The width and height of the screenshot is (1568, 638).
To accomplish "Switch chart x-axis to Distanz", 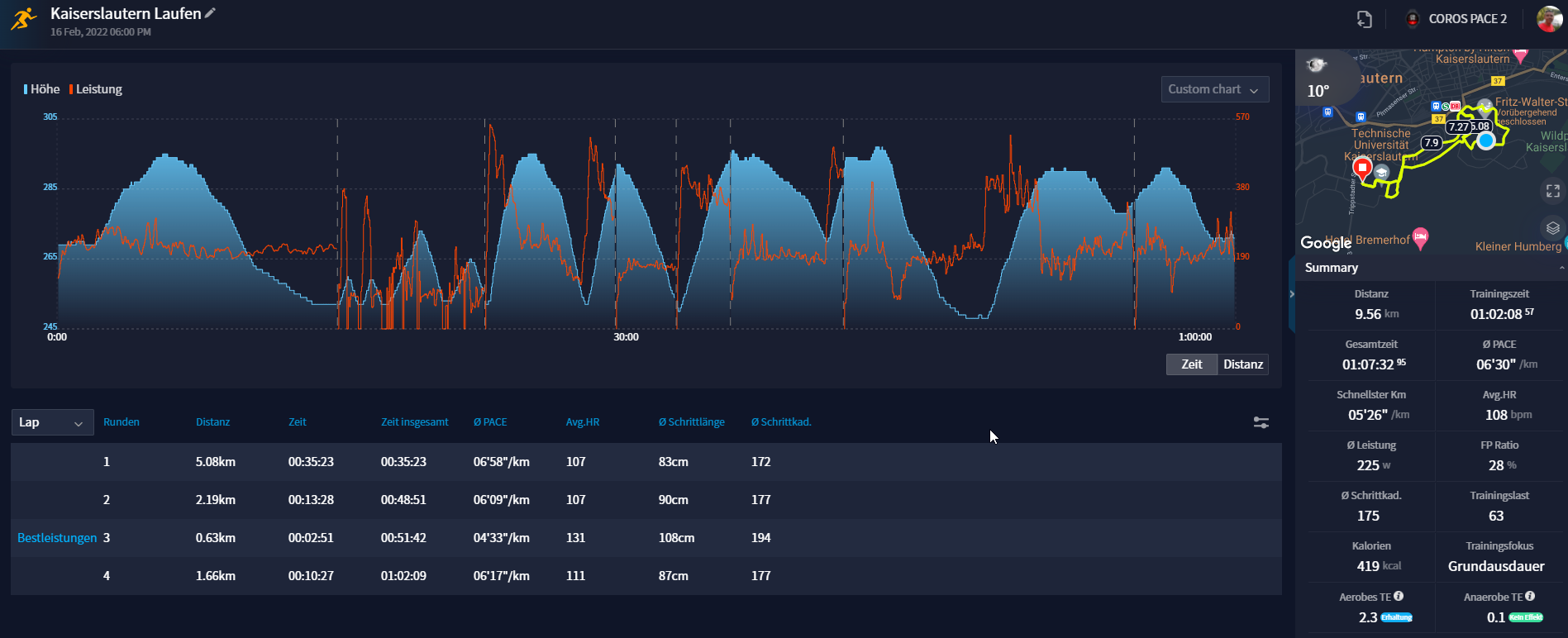I will coord(1242,364).
